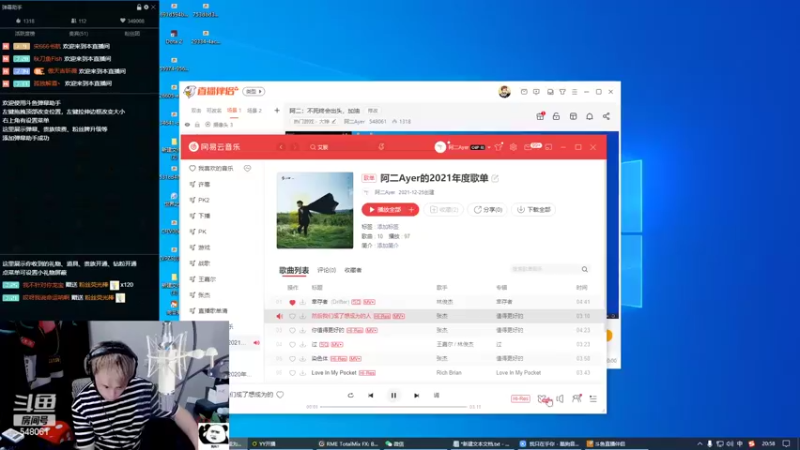Viewport: 800px width, 450px height.
Task: Pause the playing song in NetEase player
Action: (x=393, y=395)
